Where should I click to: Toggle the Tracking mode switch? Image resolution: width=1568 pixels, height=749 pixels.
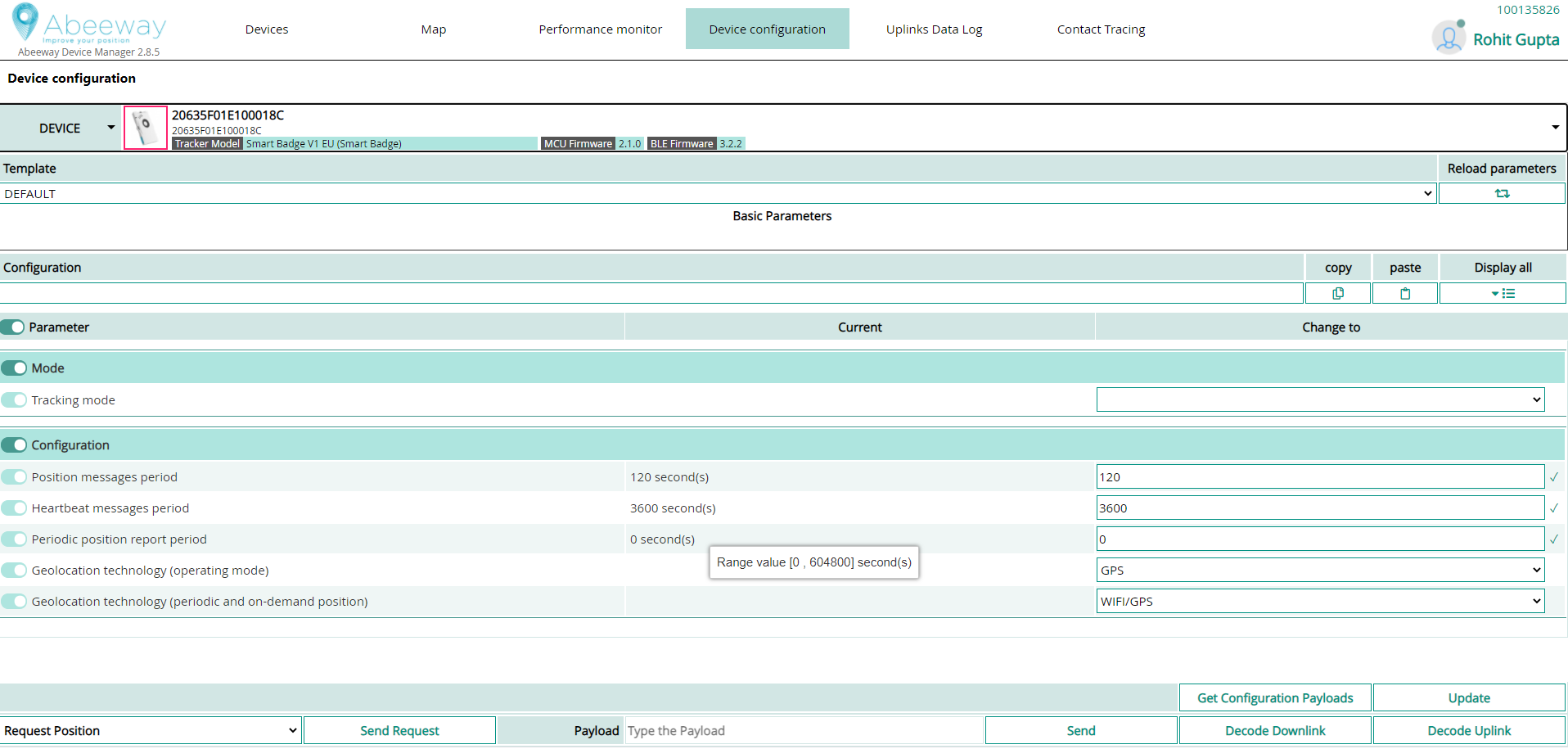tap(14, 400)
